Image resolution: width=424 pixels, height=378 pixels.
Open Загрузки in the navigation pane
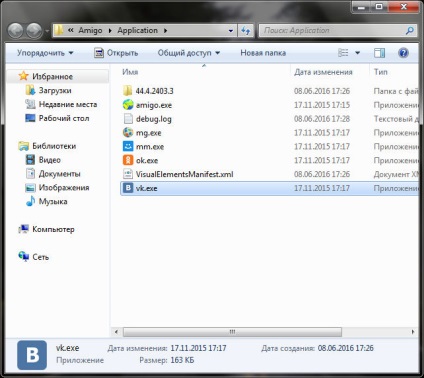tap(55, 90)
